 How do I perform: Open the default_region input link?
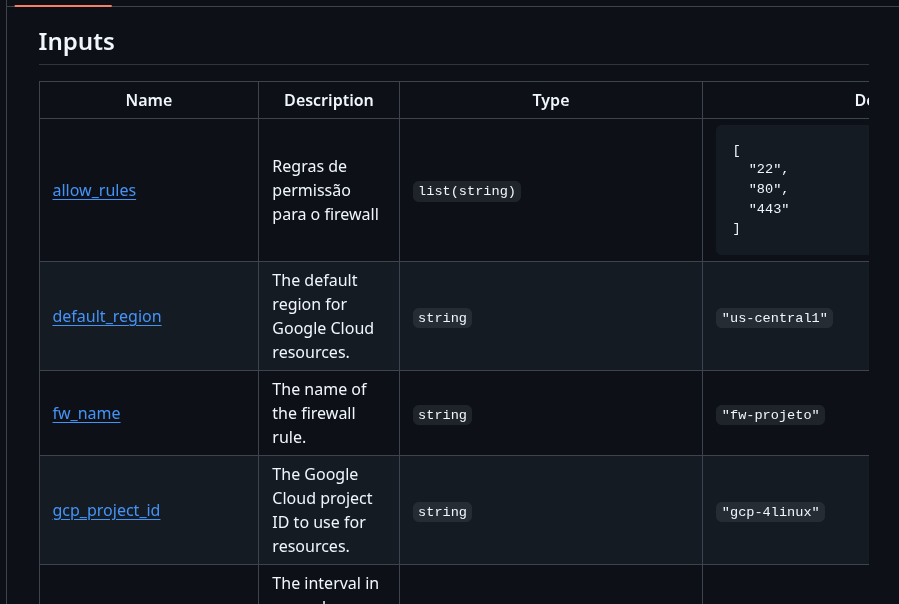(106, 316)
